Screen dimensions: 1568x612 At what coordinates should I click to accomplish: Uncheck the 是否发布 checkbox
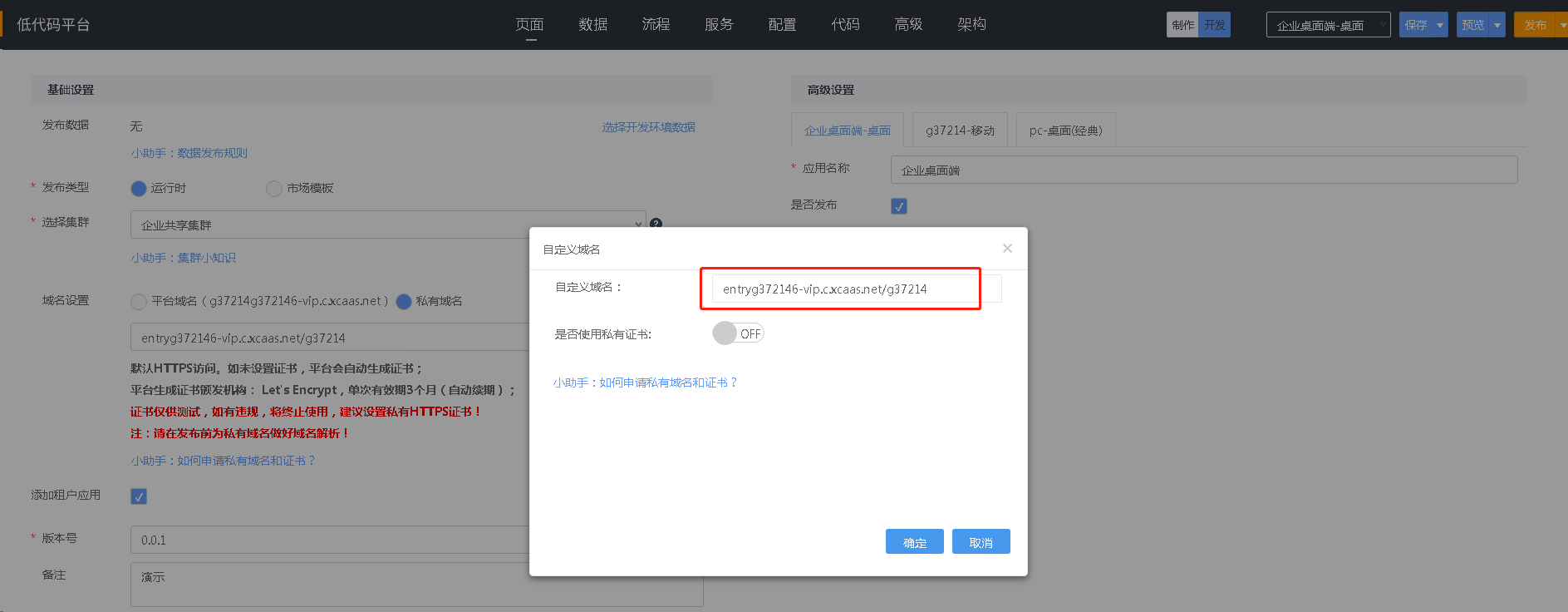click(898, 206)
